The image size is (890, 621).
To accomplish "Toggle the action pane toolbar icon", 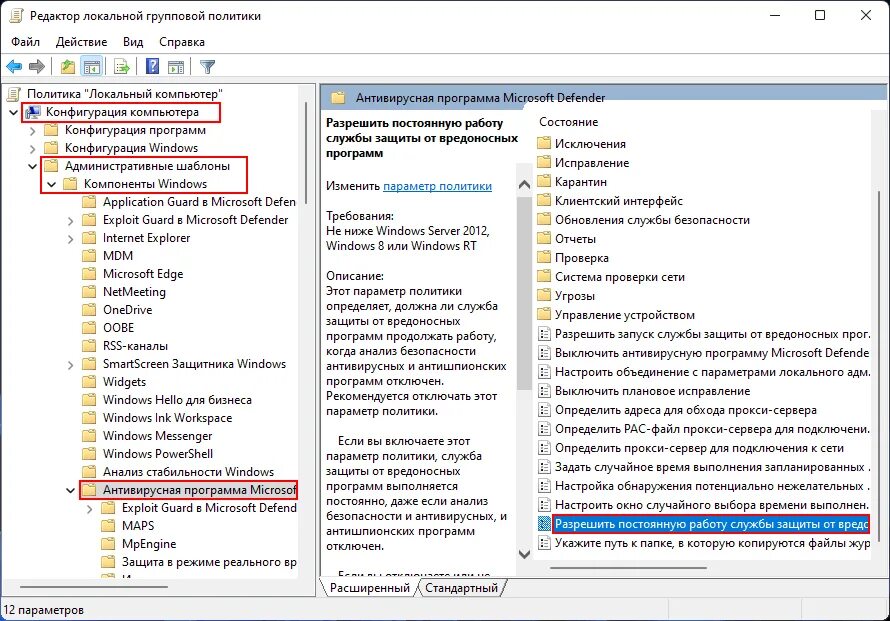I will (x=176, y=66).
